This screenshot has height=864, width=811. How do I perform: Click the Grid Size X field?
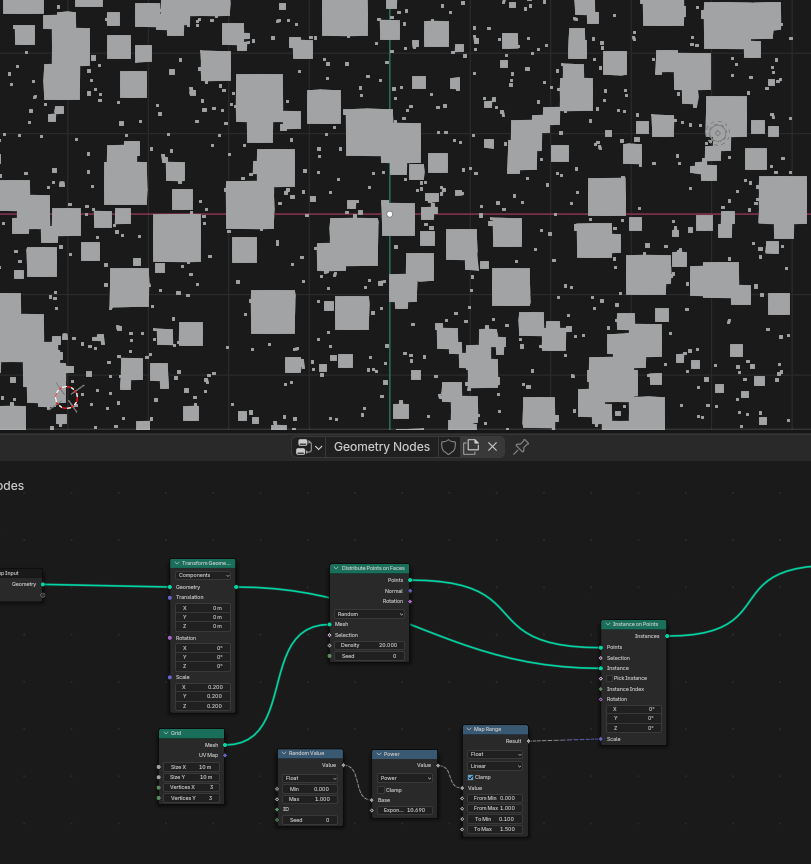[x=191, y=767]
